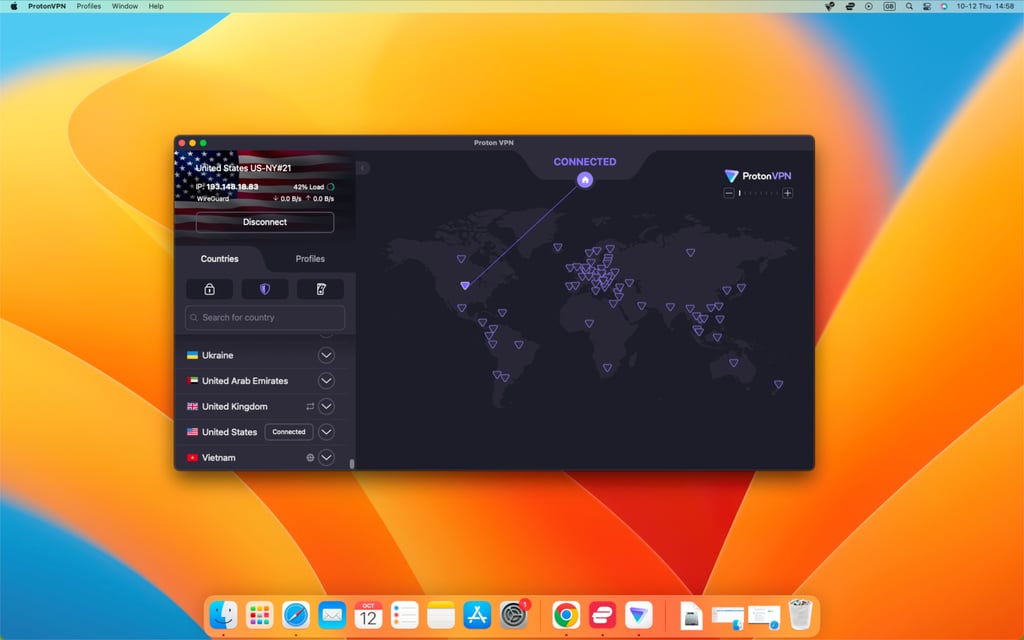The height and width of the screenshot is (640, 1024).
Task: Click the map zoom slider track
Action: coord(758,193)
